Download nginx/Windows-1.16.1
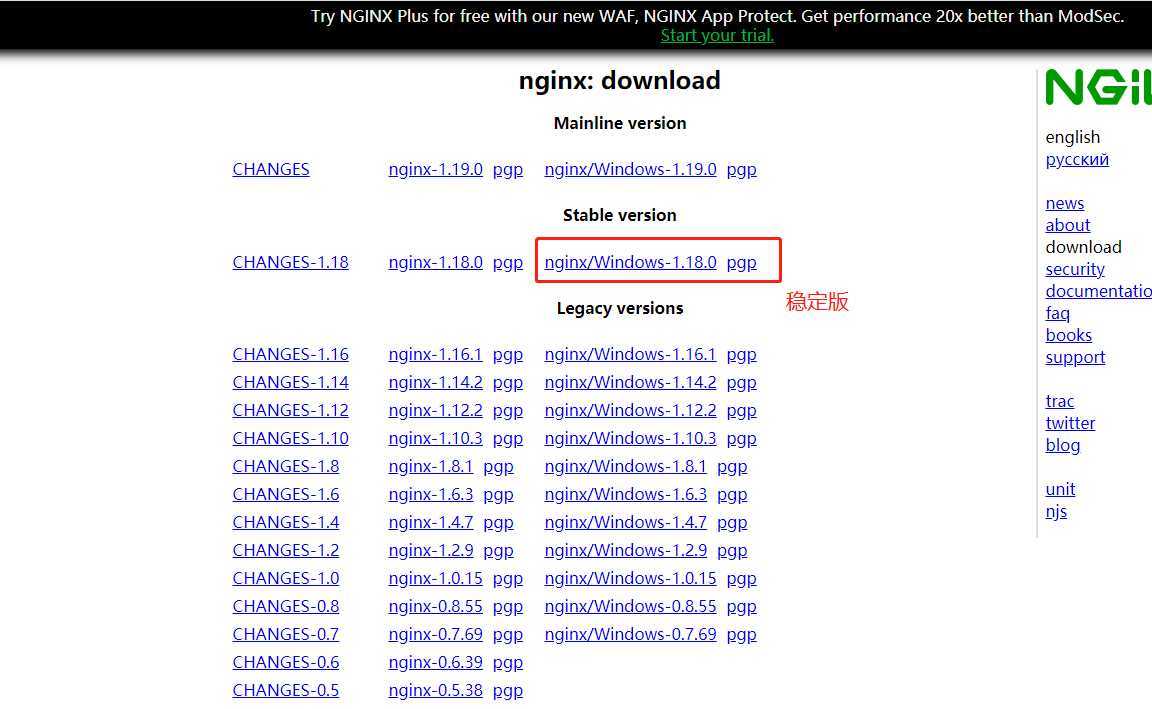This screenshot has width=1152, height=709. tap(630, 354)
